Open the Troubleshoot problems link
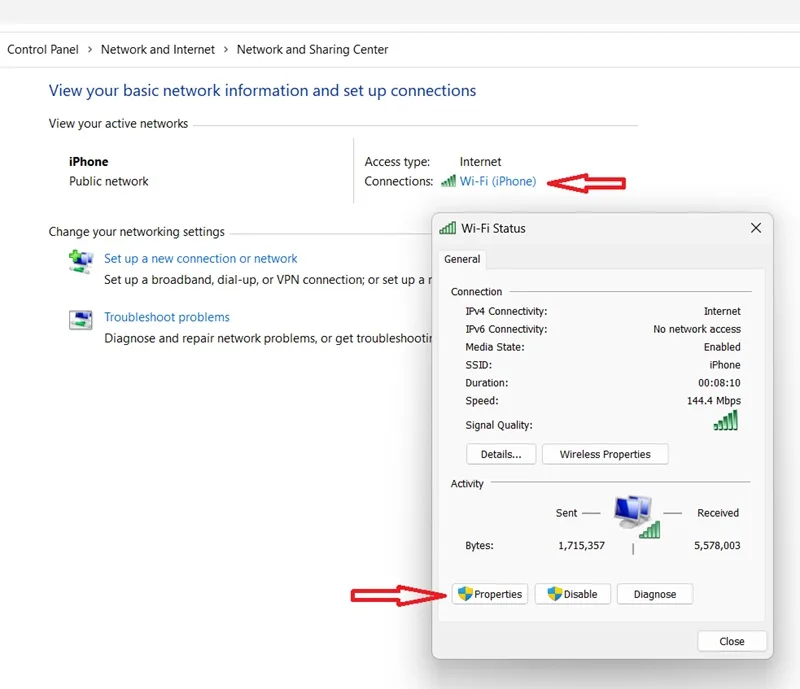Screen dimensions: 800x689 point(167,317)
